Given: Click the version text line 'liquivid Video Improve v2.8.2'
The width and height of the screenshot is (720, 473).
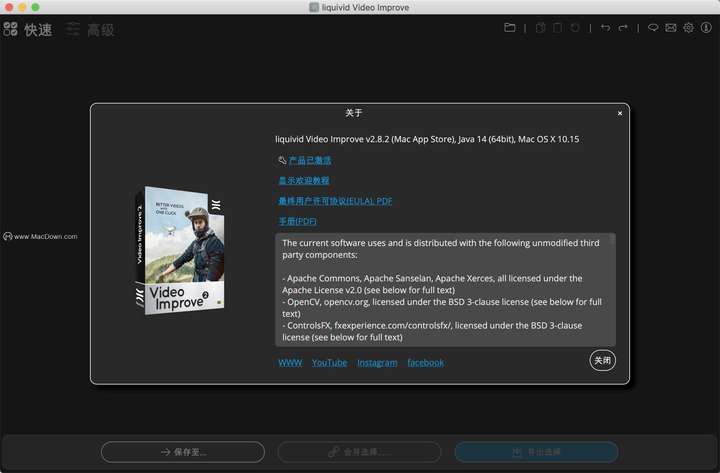Looking at the screenshot, I should coord(427,139).
